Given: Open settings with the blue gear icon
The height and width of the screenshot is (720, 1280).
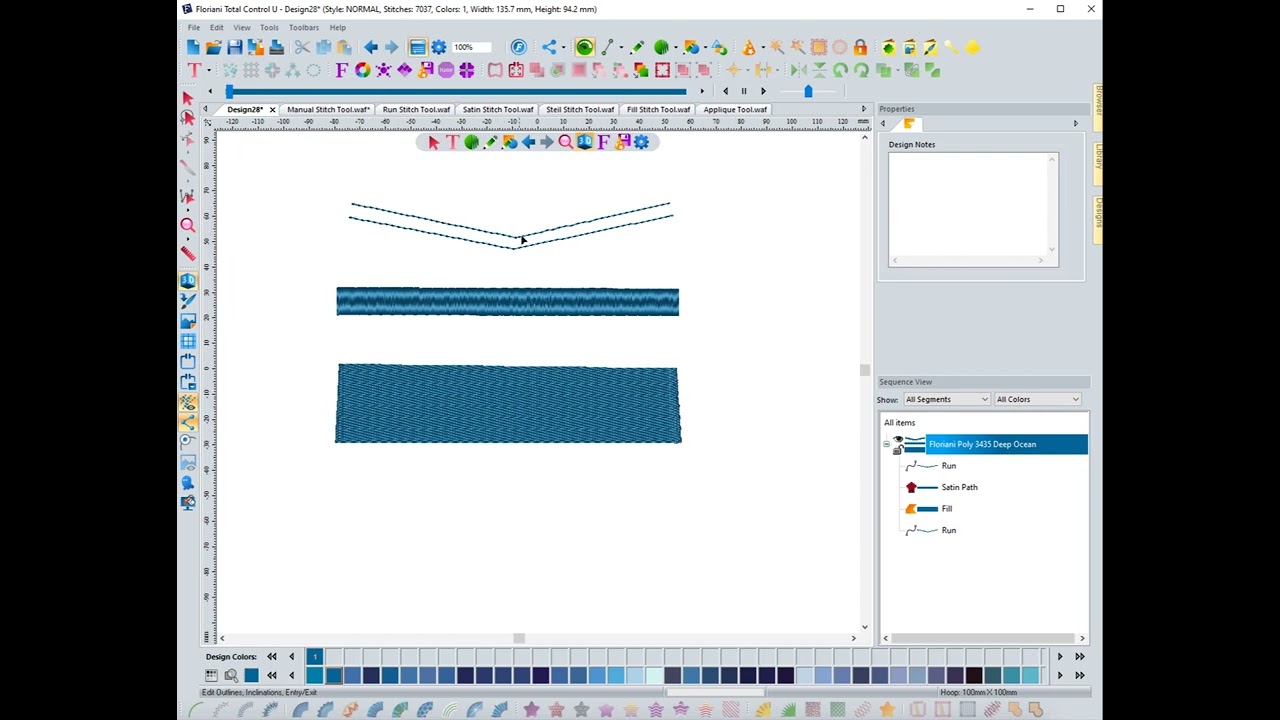Looking at the screenshot, I should tap(439, 47).
